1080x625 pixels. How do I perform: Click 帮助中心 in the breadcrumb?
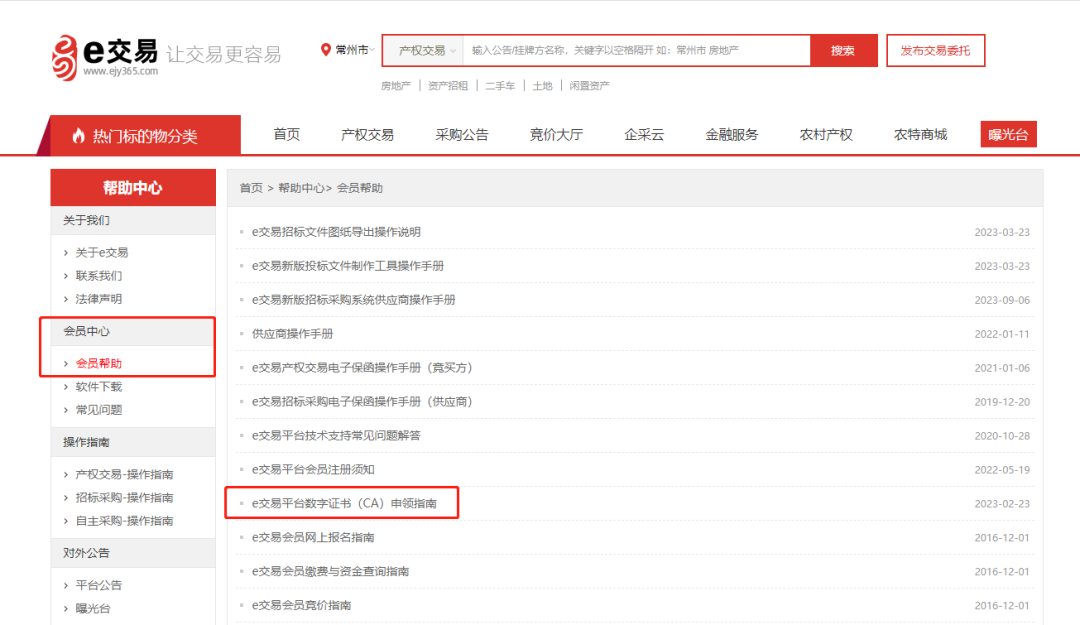[301, 188]
